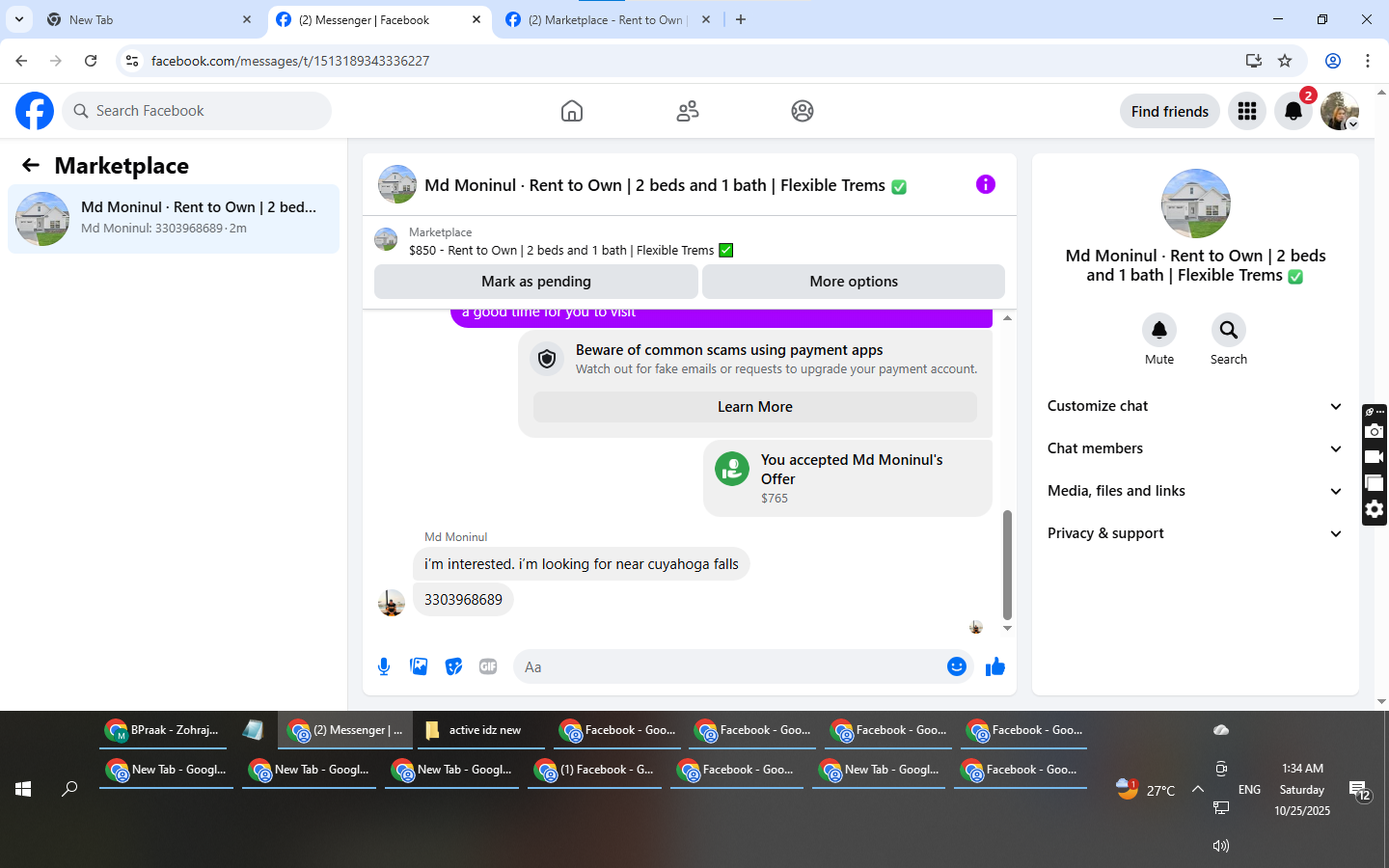Open the purple conversation information icon
The image size is (1389, 868).
(x=985, y=184)
